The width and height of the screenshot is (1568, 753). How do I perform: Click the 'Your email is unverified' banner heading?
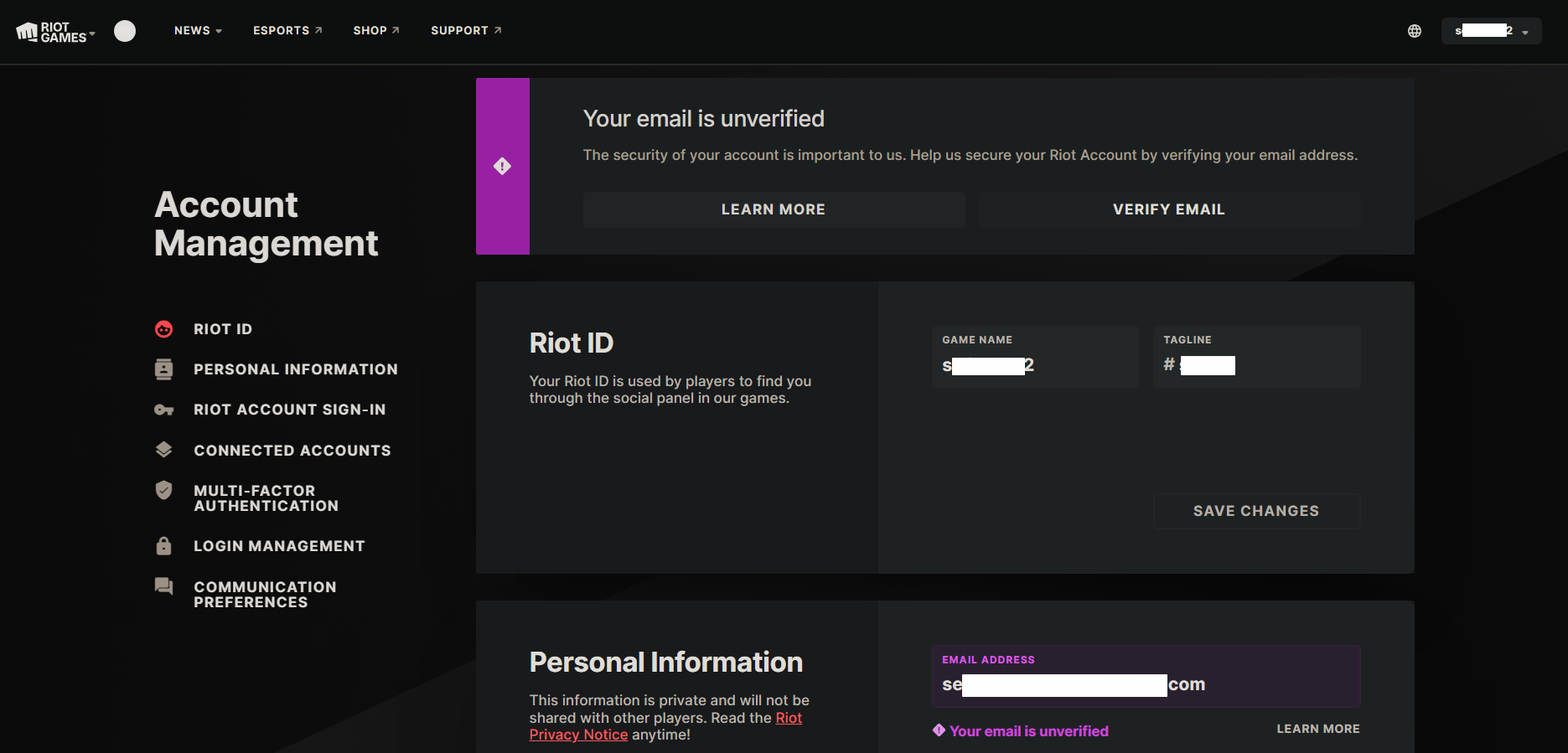[x=704, y=119]
